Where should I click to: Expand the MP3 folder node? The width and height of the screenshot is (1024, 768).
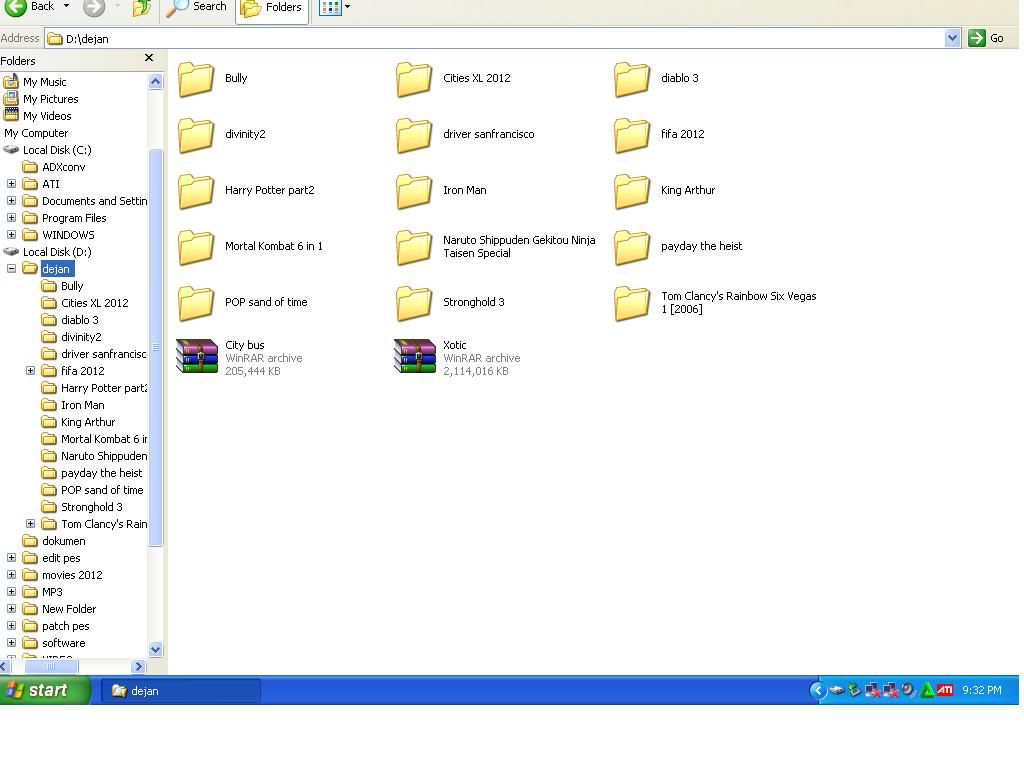tap(12, 592)
